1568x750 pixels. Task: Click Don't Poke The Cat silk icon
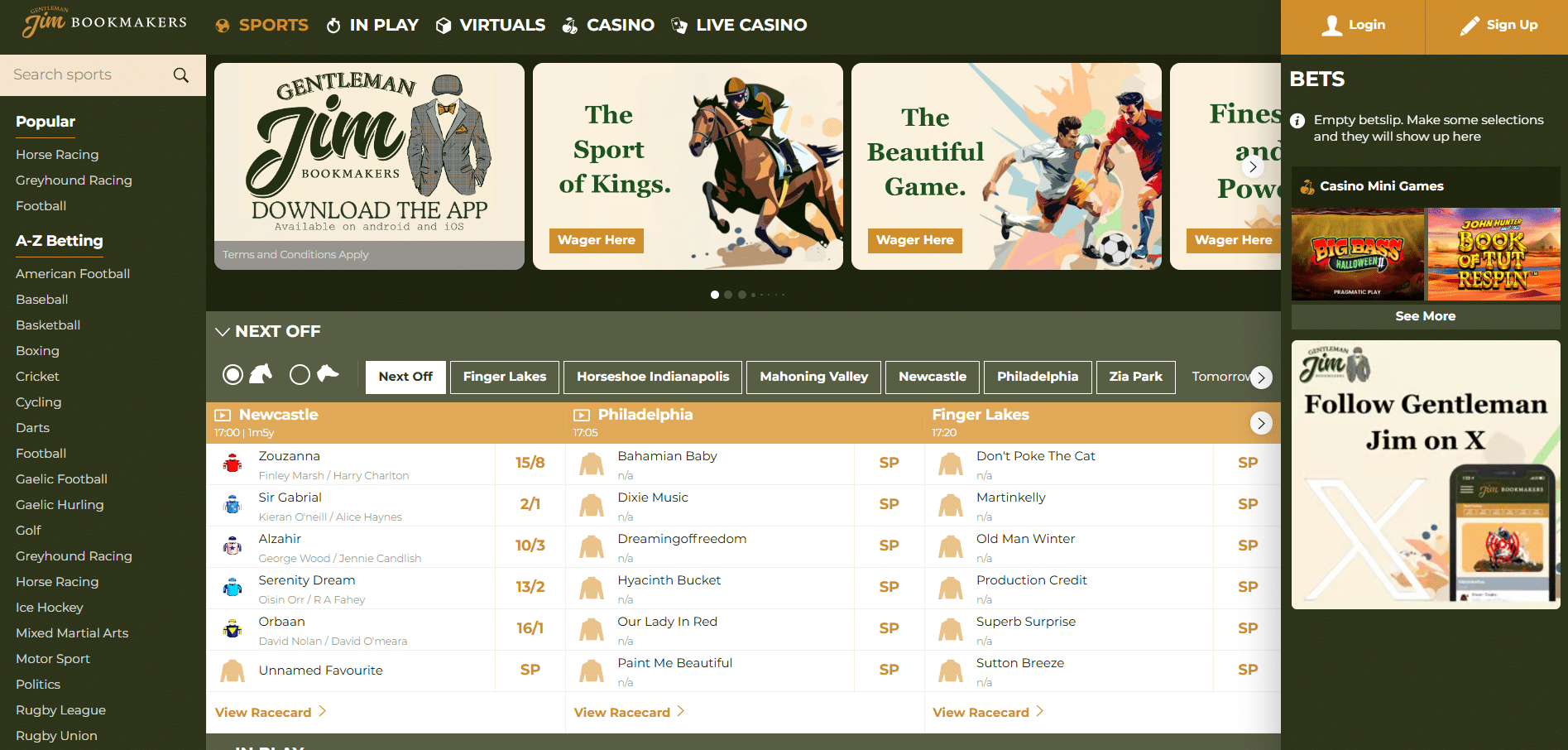[x=951, y=464]
